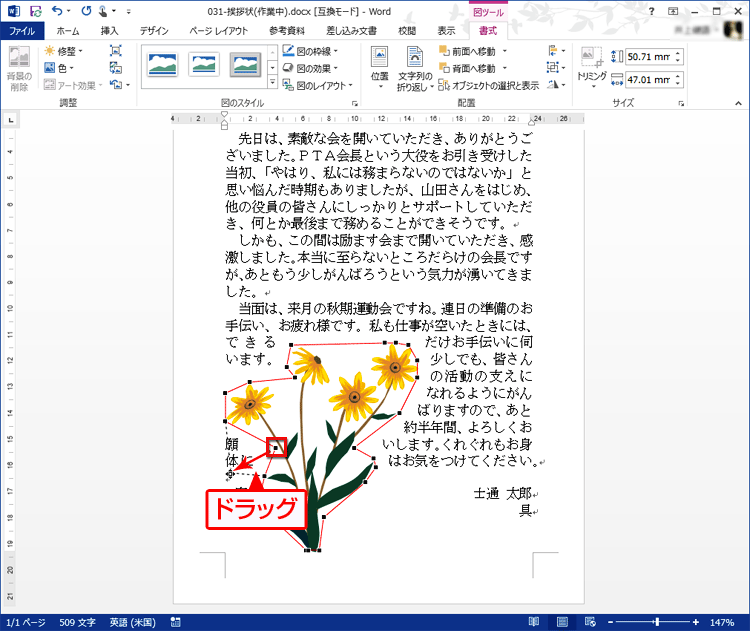Click the Redo/Repeat icon

coord(86,11)
